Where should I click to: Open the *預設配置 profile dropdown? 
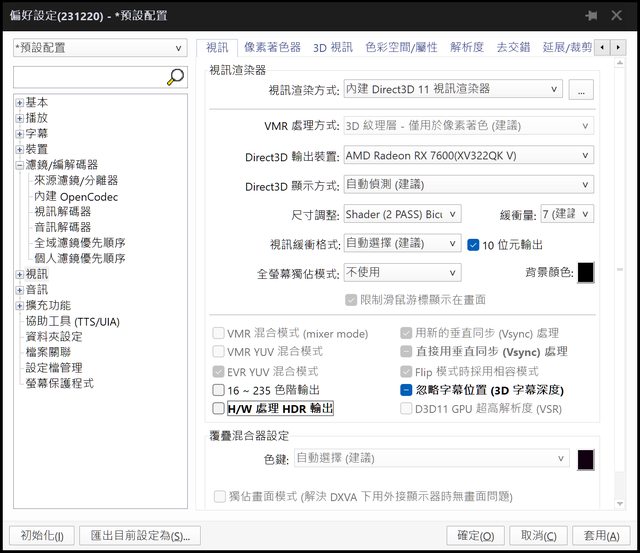[x=98, y=48]
